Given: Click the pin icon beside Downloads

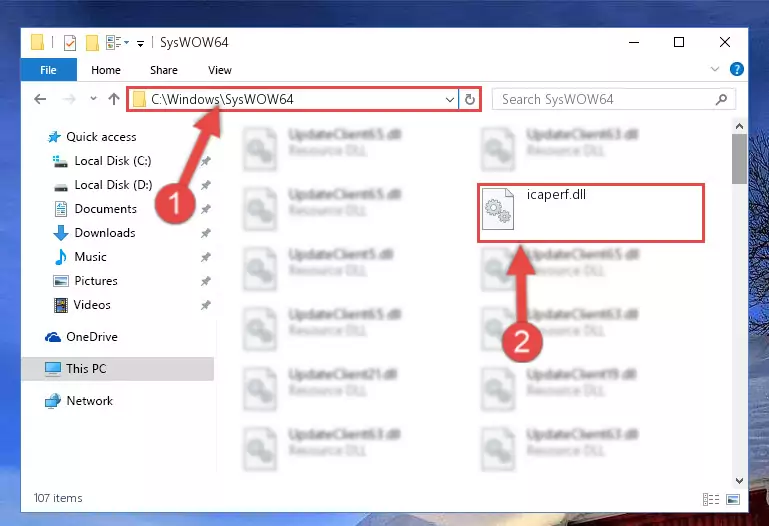Looking at the screenshot, I should [205, 233].
